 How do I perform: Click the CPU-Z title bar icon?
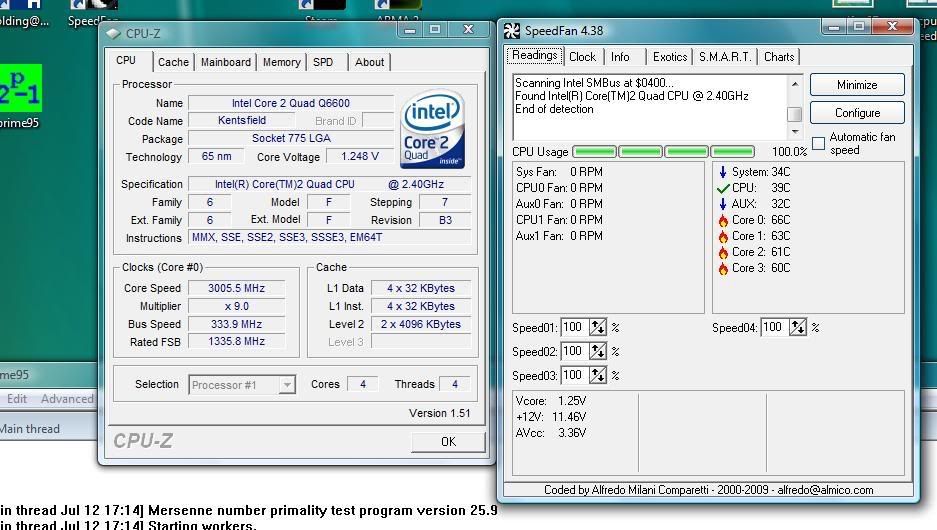click(x=113, y=33)
